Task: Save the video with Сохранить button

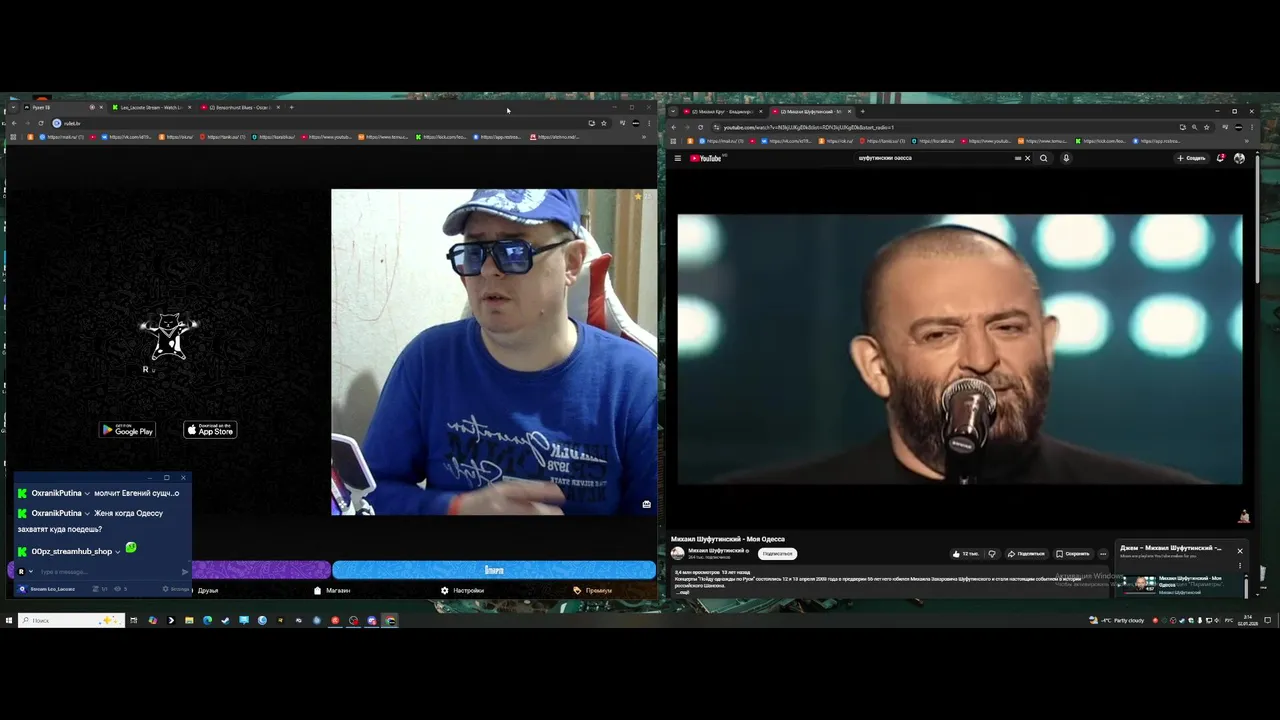Action: tap(1073, 553)
